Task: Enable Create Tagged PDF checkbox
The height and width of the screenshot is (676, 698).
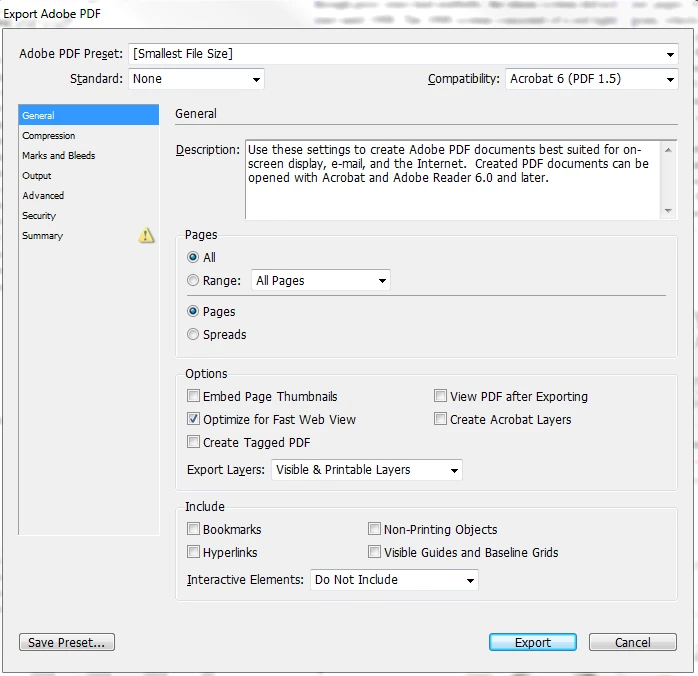Action: click(193, 442)
